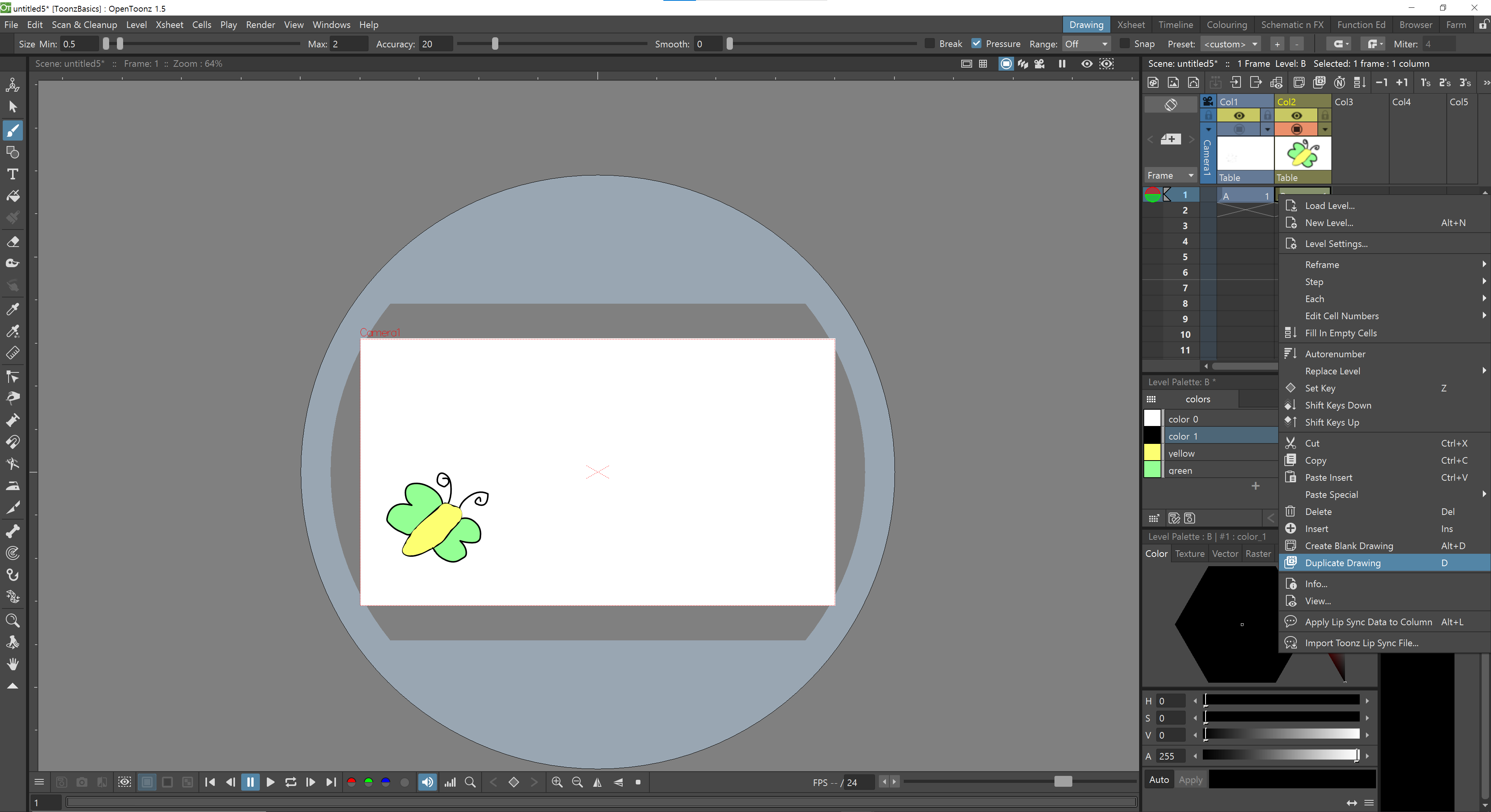Viewport: 1491px width, 812px height.
Task: Enable the Snap checkbox
Action: coord(1125,44)
